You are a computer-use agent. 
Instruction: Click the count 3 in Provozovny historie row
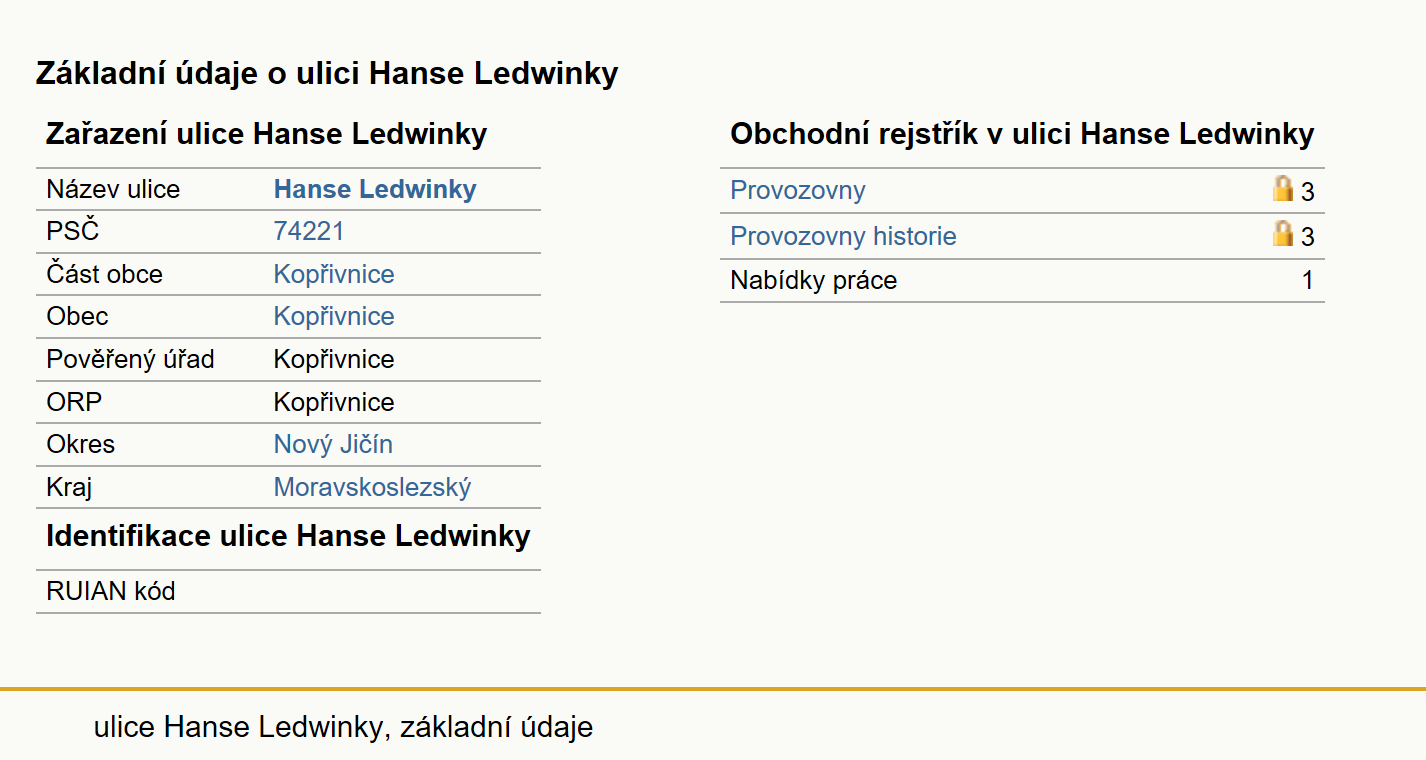1307,237
